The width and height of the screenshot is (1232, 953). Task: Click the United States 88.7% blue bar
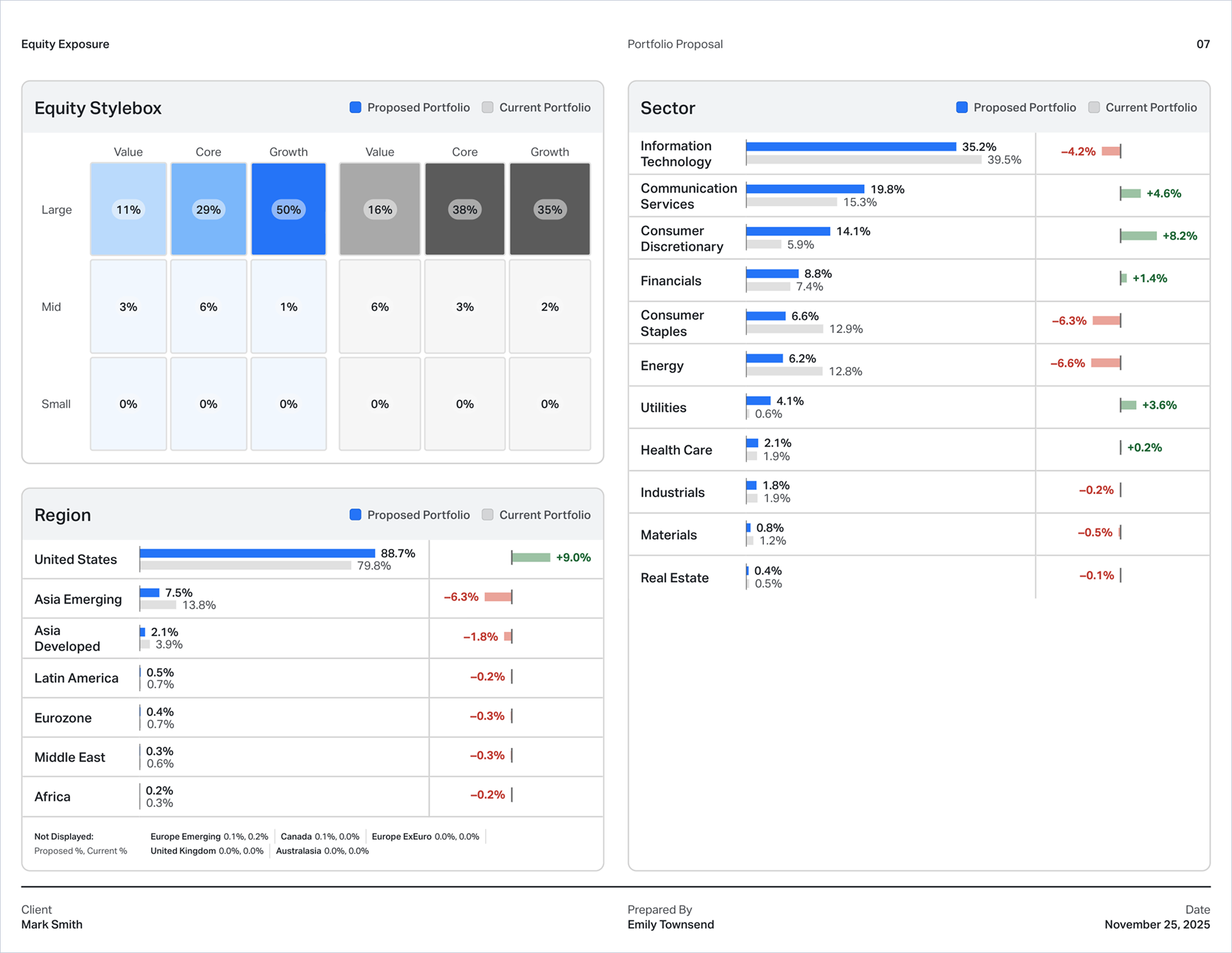point(257,553)
